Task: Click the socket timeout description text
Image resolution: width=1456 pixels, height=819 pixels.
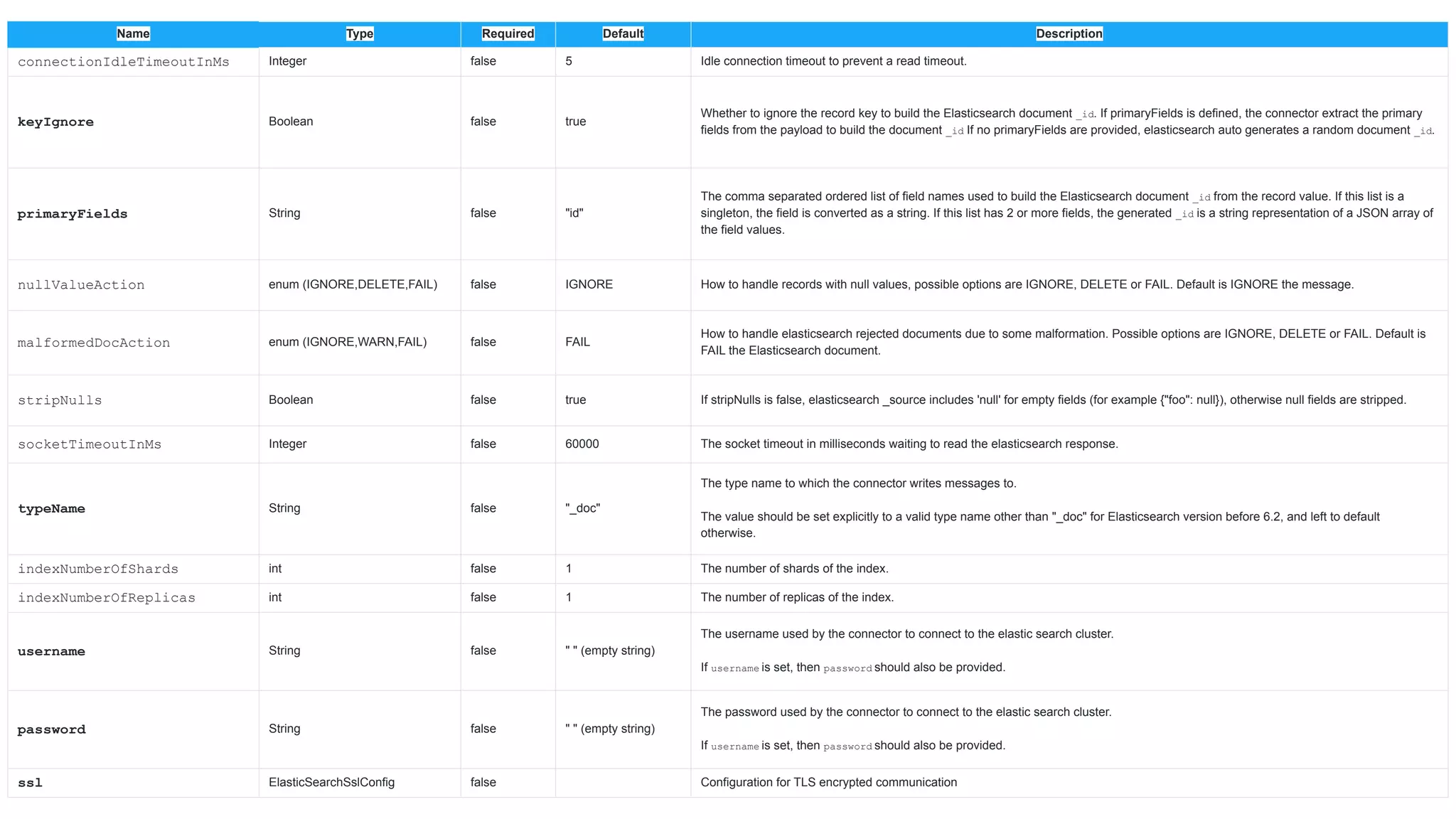Action: point(909,444)
